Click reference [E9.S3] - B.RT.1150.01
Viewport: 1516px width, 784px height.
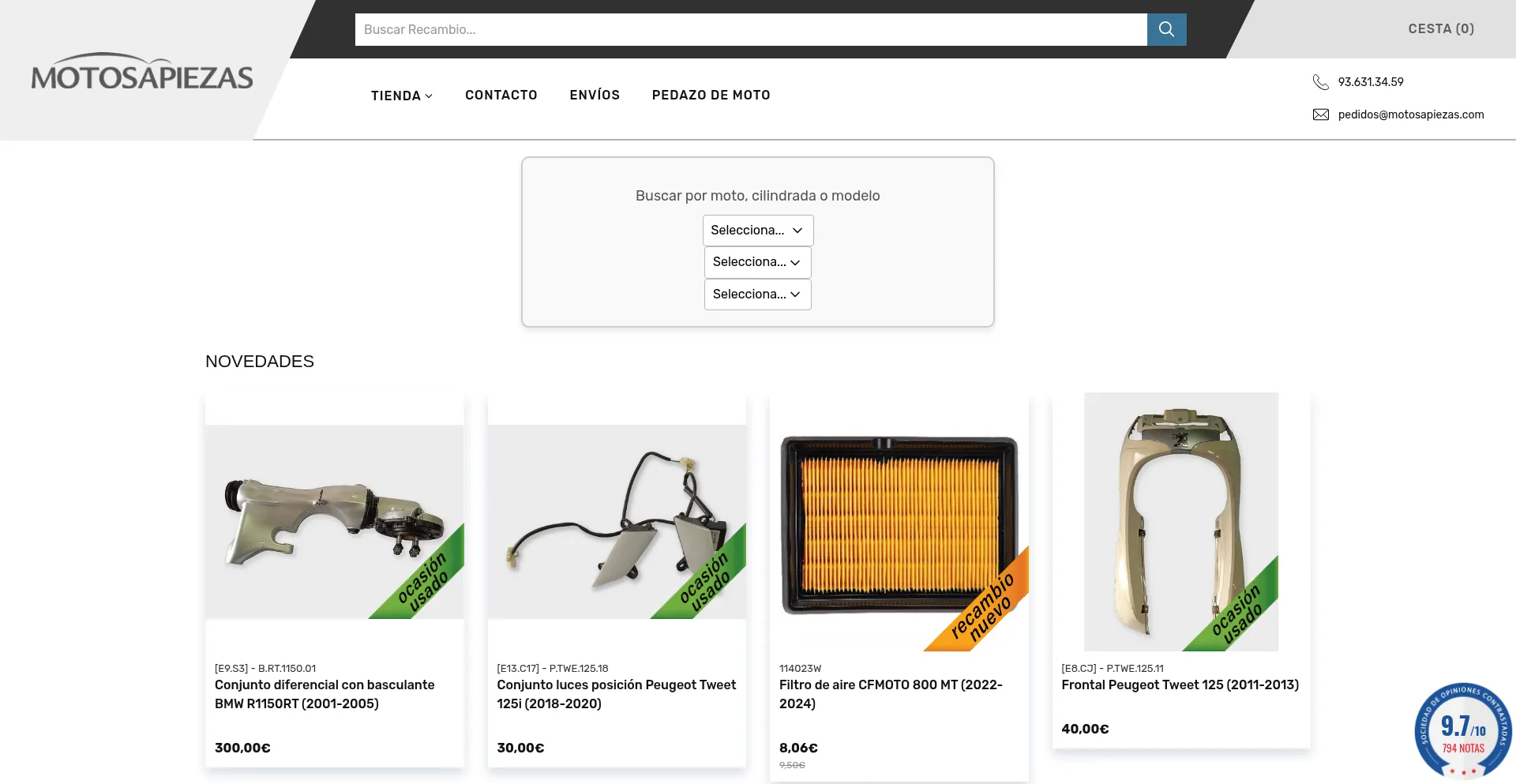coord(265,668)
